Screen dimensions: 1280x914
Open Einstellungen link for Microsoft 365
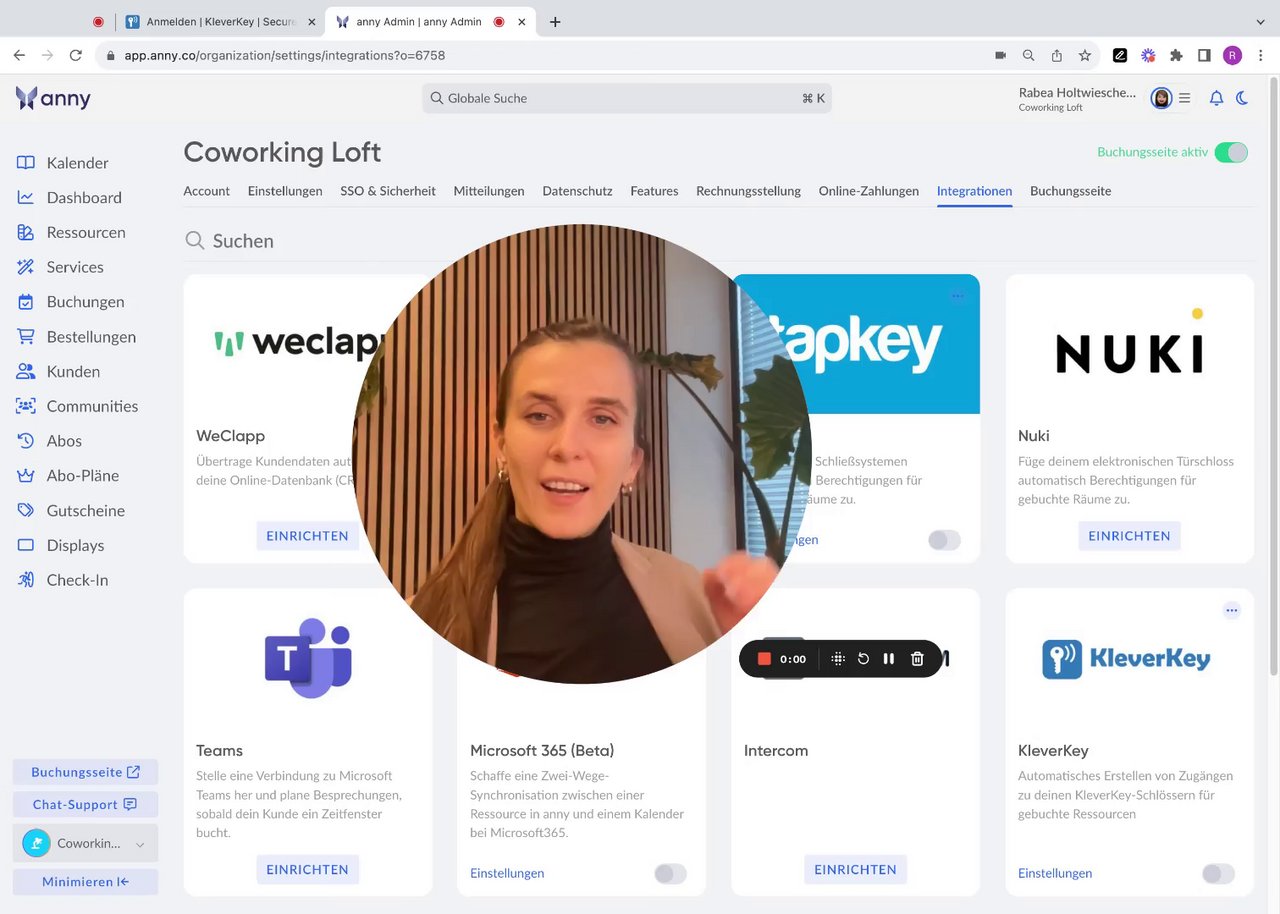507,873
